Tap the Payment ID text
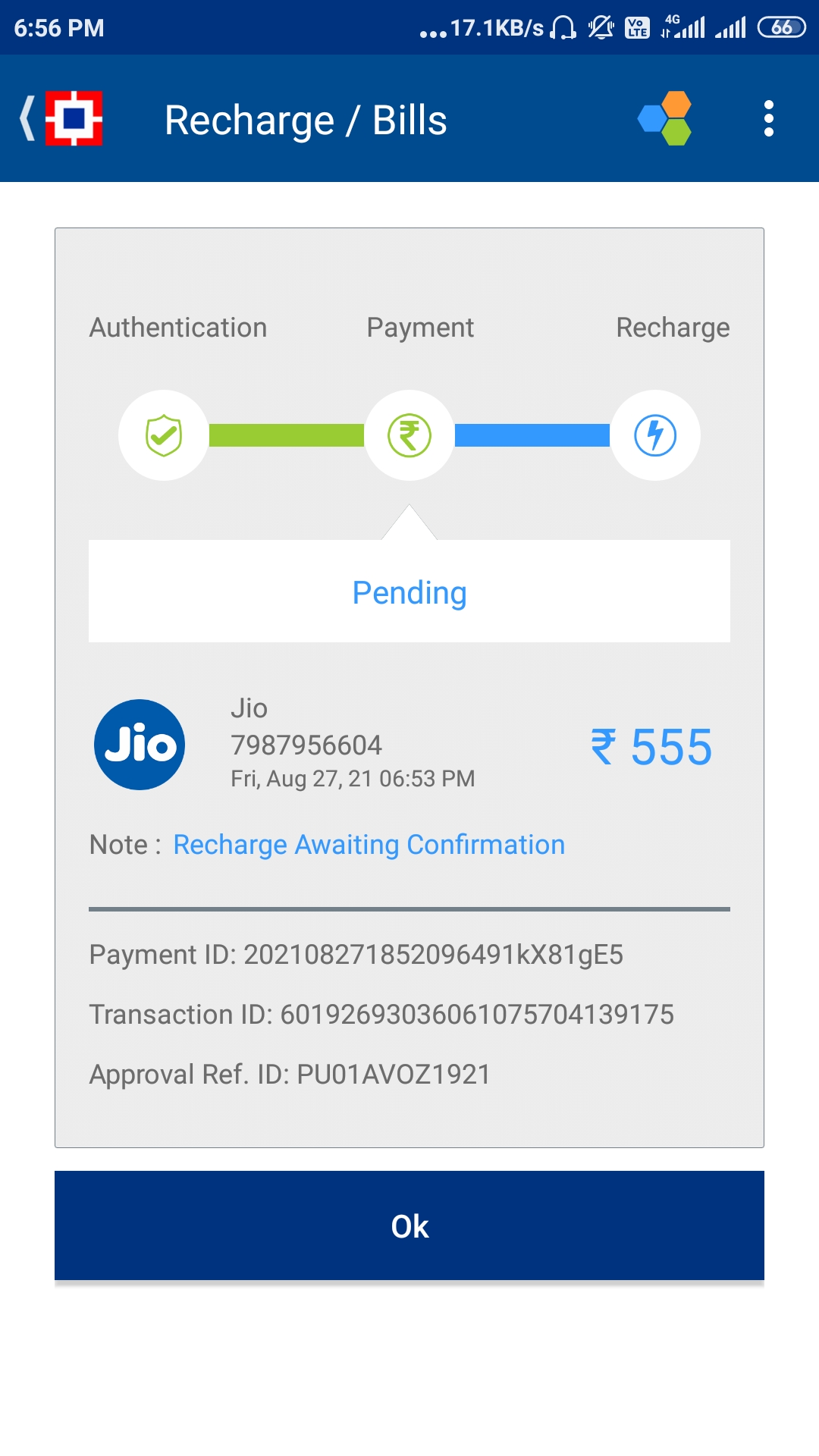This screenshot has width=819, height=1456. coord(356,955)
